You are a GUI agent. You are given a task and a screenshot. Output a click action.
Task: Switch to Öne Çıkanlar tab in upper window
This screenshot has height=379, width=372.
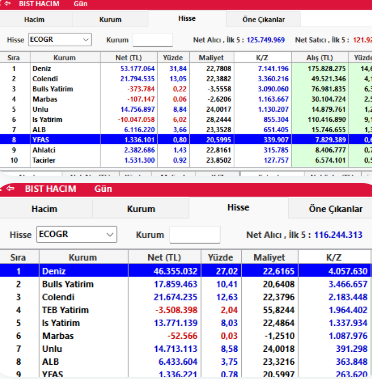(263, 20)
